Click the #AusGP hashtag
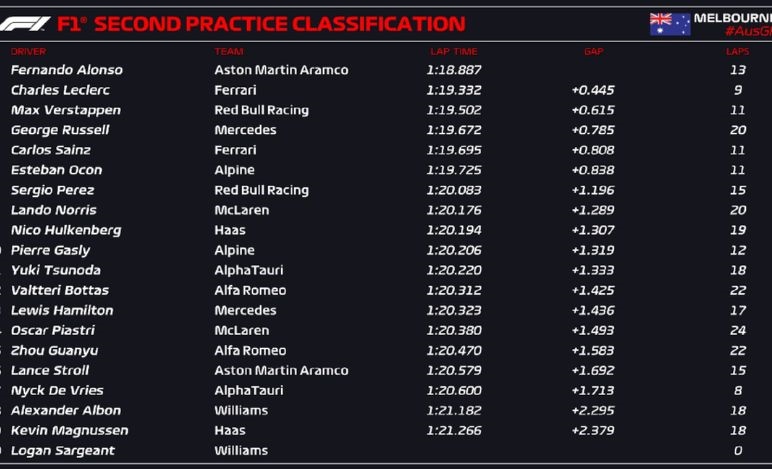Viewport: 772px width, 469px height. [748, 32]
